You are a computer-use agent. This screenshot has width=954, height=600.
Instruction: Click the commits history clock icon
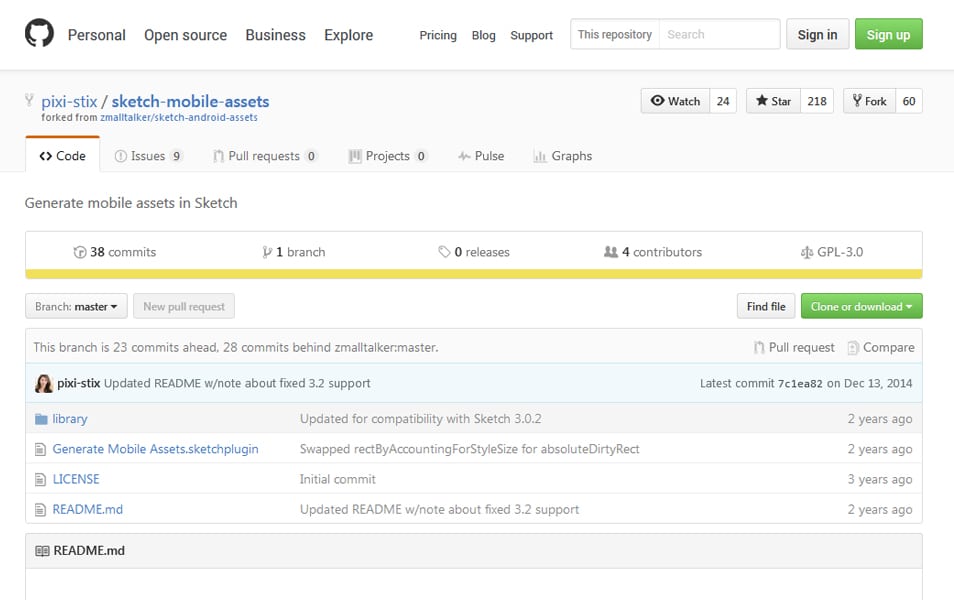coord(80,252)
